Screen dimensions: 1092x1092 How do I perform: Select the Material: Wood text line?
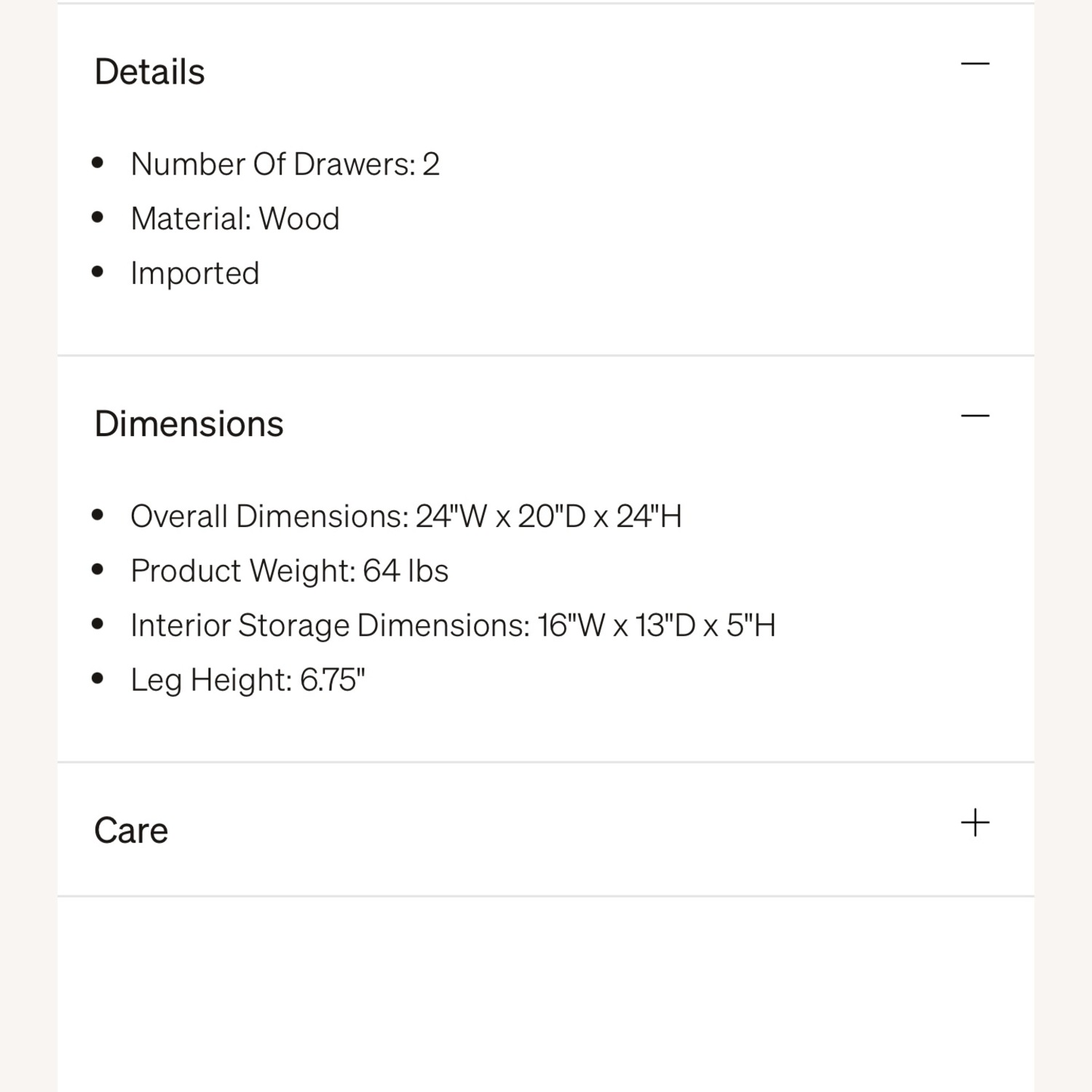tap(234, 219)
